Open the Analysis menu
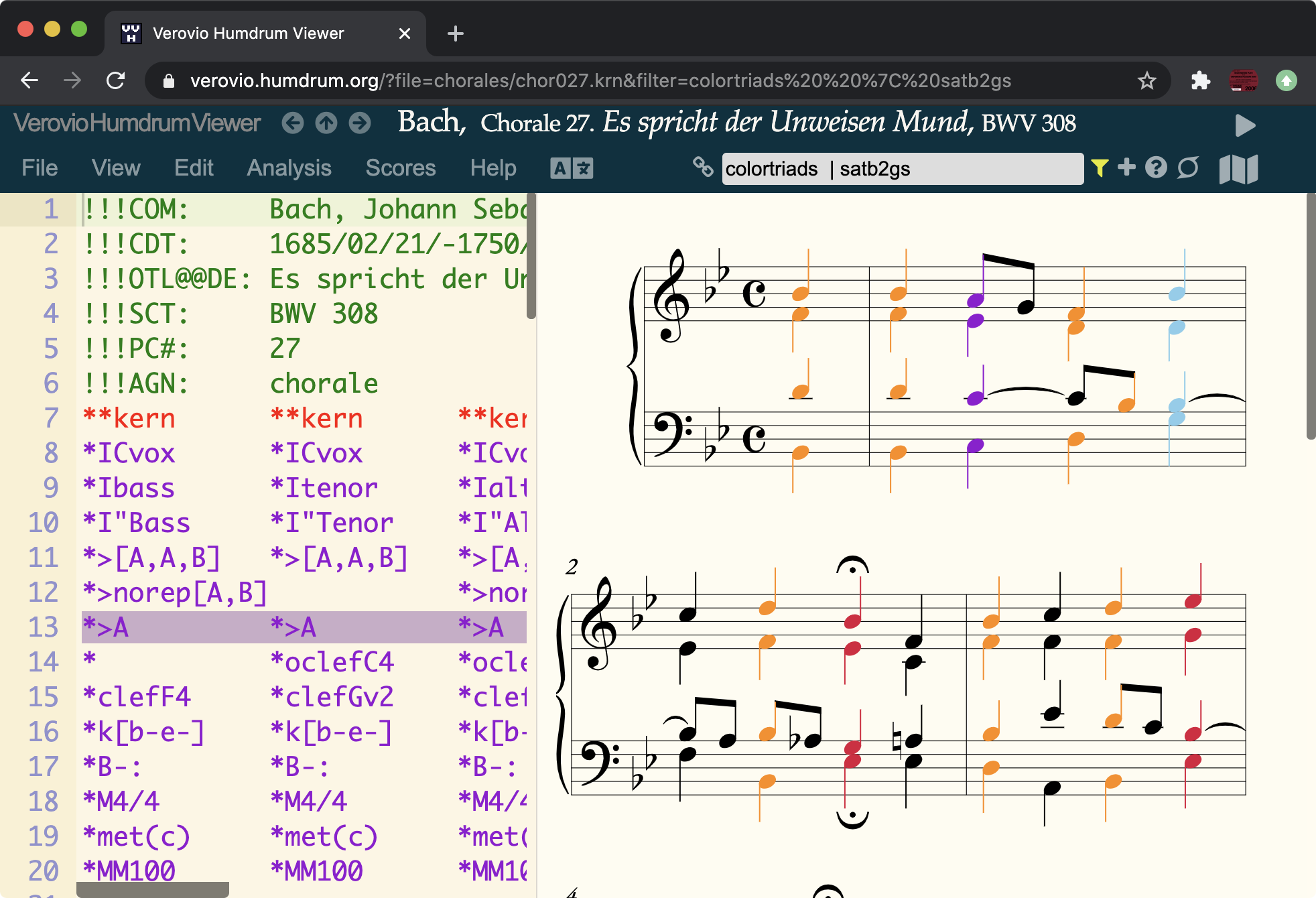Viewport: 1316px width, 898px height. [289, 168]
